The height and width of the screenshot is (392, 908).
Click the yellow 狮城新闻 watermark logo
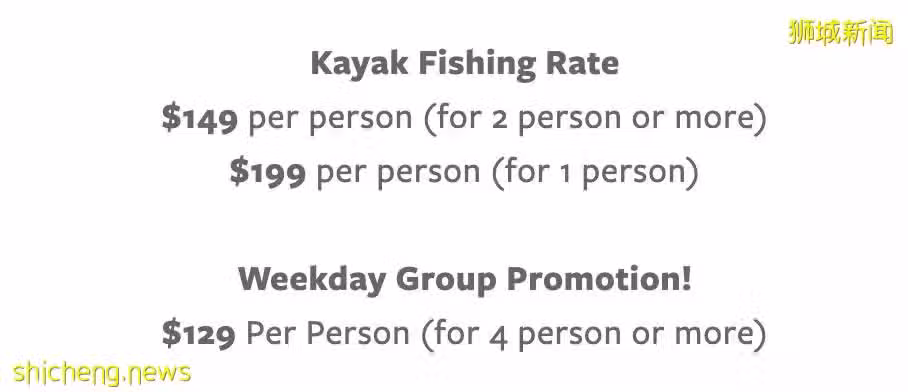point(841,32)
